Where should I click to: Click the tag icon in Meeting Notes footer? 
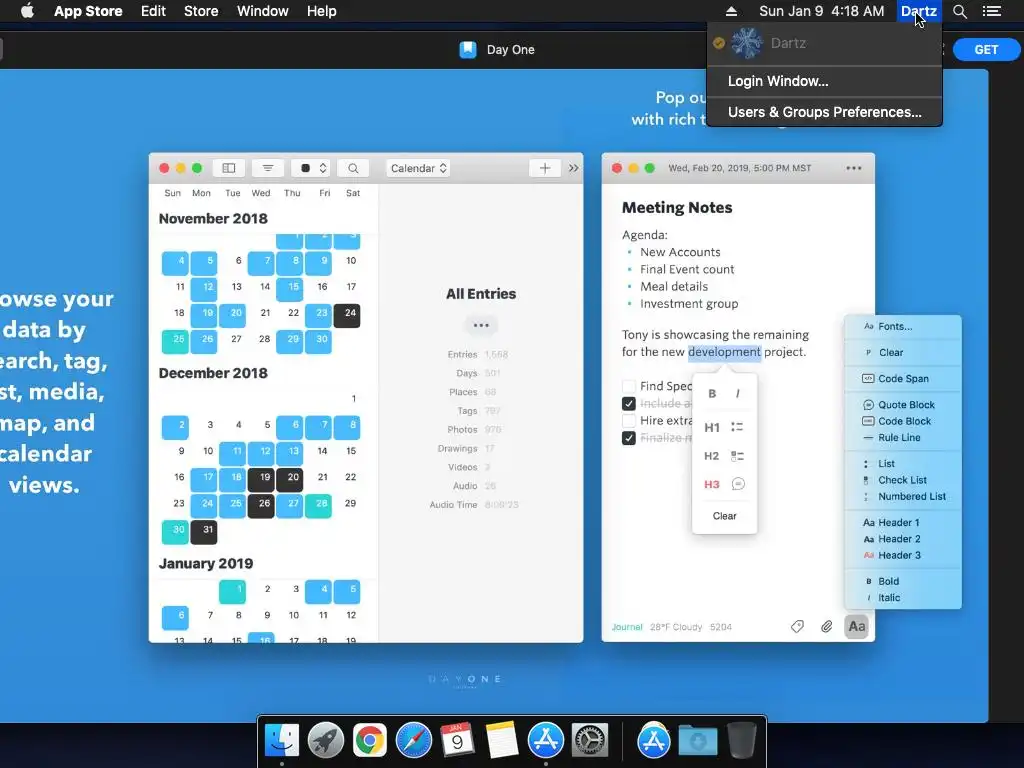797,626
